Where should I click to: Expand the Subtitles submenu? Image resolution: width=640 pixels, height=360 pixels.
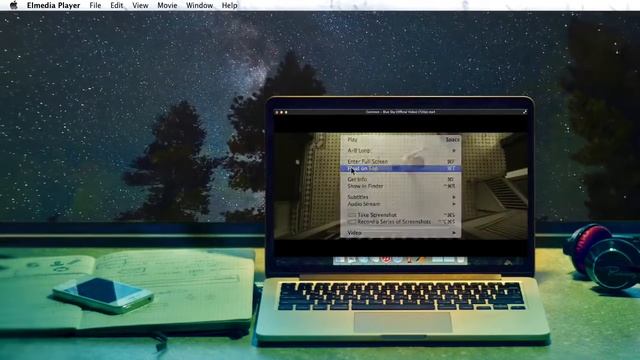click(x=401, y=197)
